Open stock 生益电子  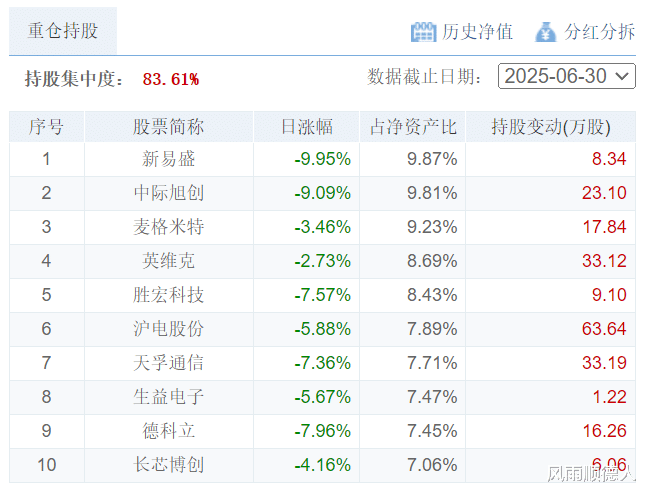pyautogui.click(x=169, y=397)
